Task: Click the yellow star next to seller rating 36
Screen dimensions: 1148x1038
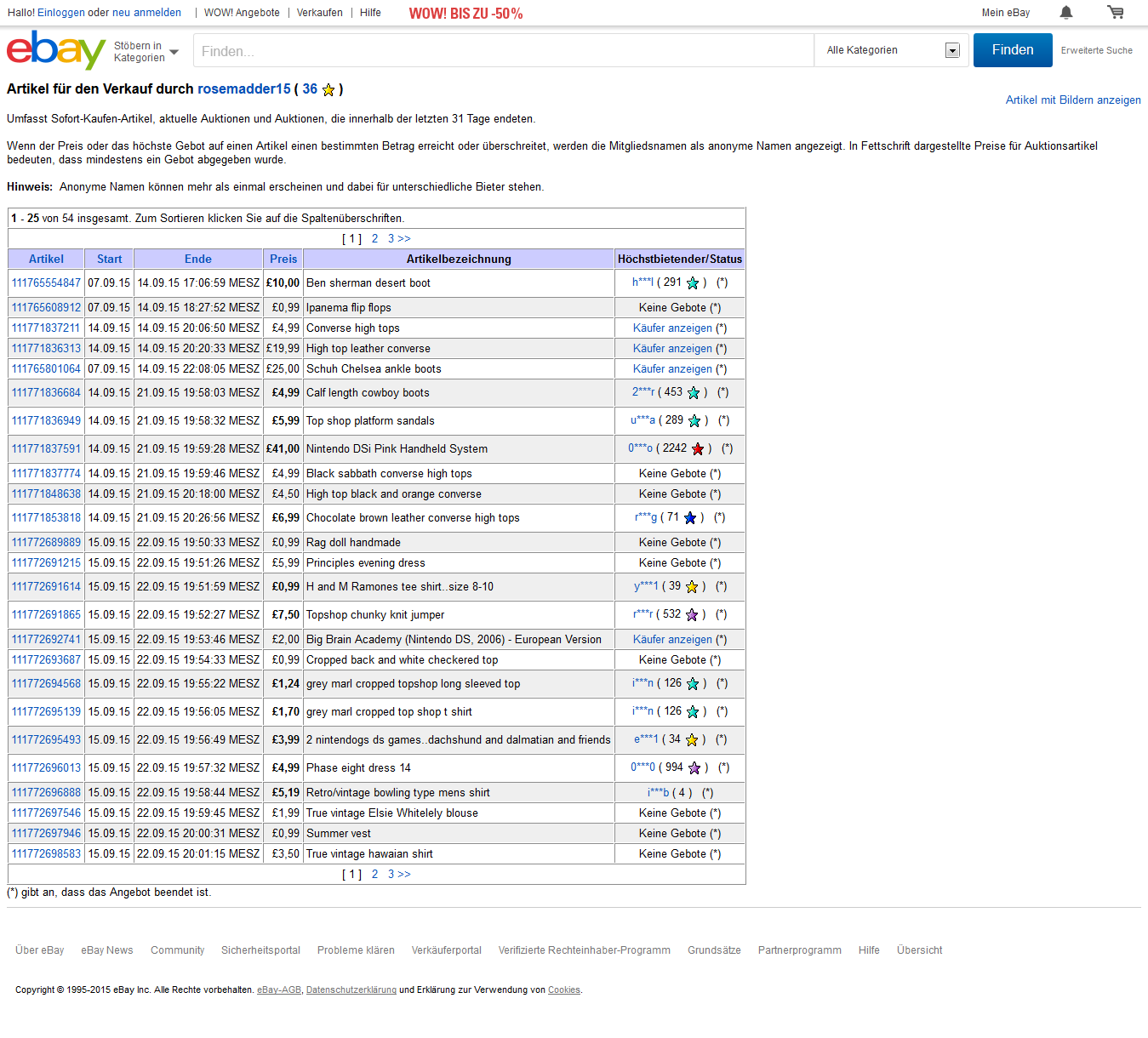Action: click(328, 89)
